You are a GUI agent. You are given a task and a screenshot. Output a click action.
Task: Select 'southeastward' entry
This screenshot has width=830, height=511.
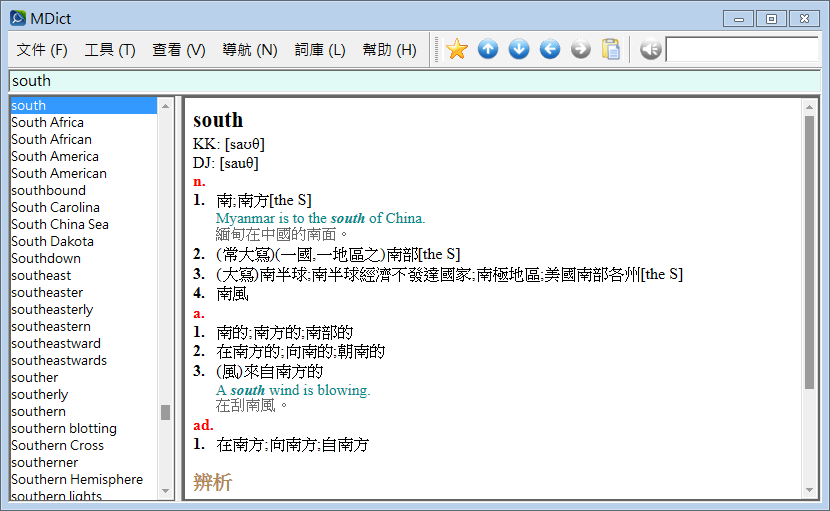[x=83, y=343]
